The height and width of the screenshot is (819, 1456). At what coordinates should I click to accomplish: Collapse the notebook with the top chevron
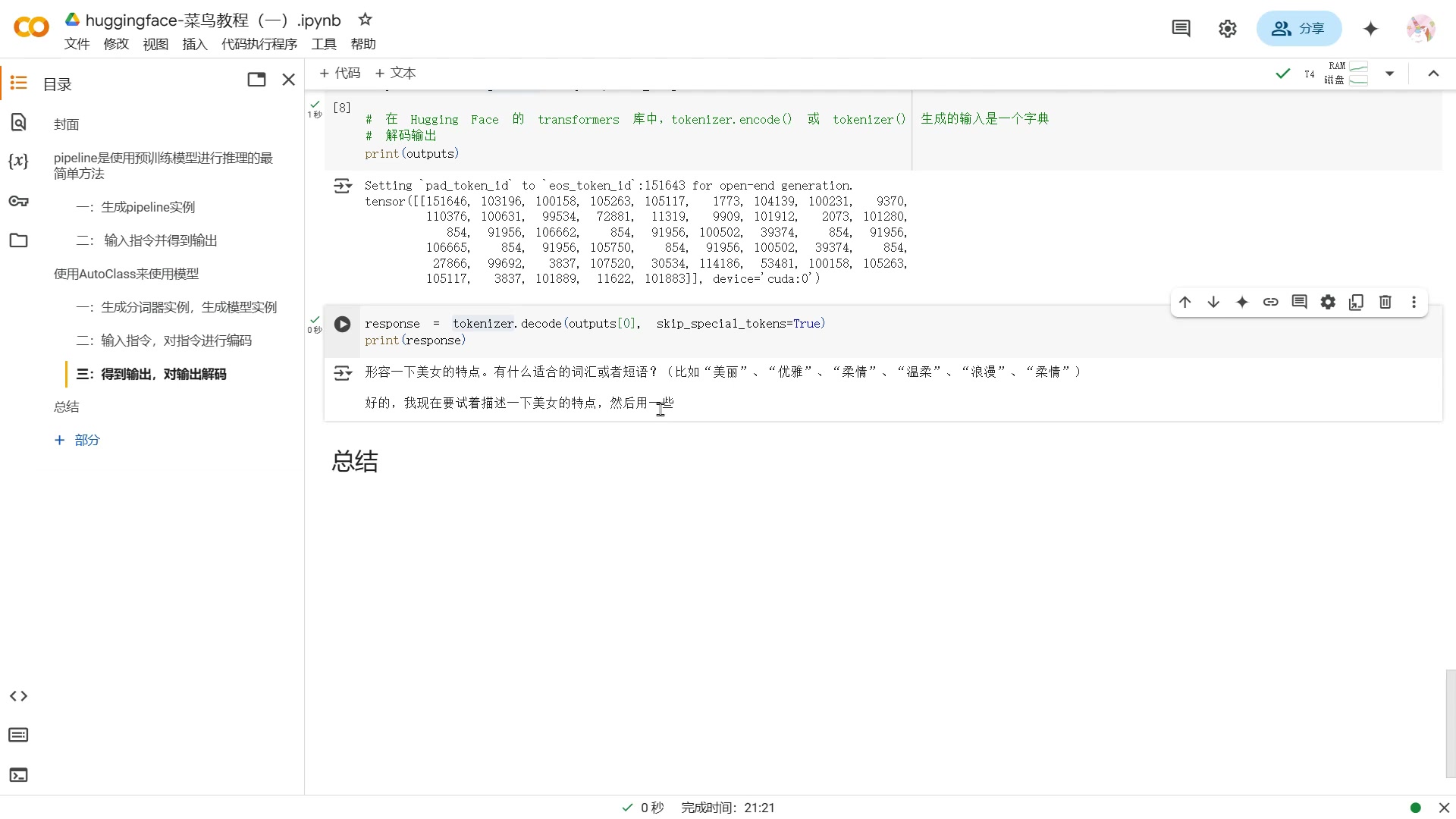coord(1433,74)
